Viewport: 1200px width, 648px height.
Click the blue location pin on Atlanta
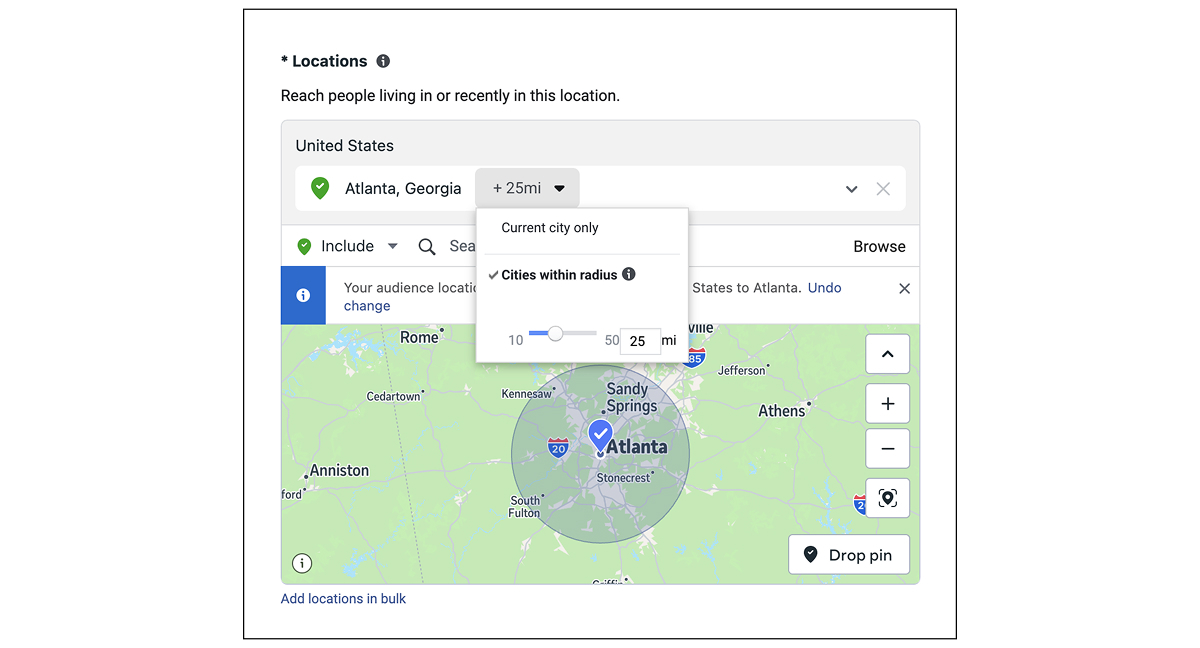pyautogui.click(x=600, y=435)
